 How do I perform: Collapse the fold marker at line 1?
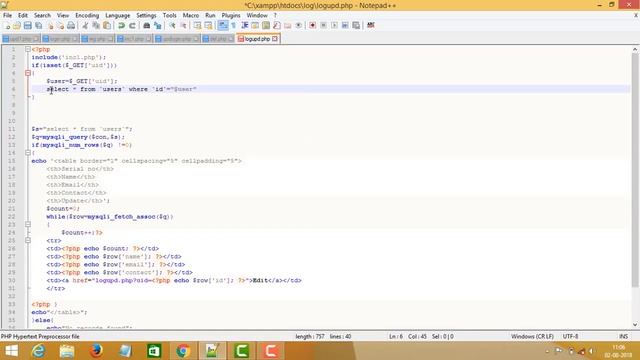click(28, 49)
